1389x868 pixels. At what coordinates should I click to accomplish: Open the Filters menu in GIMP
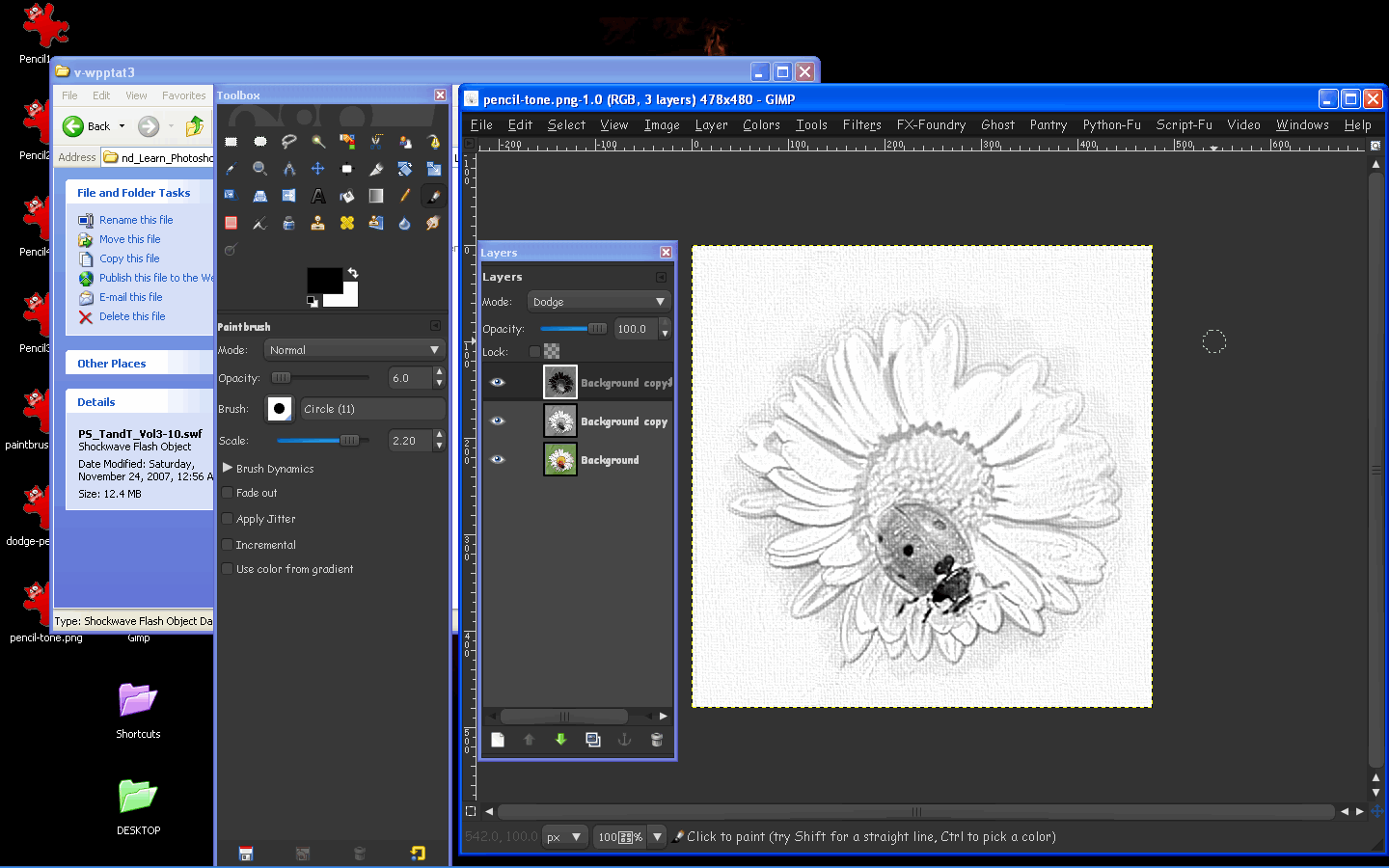pos(861,124)
